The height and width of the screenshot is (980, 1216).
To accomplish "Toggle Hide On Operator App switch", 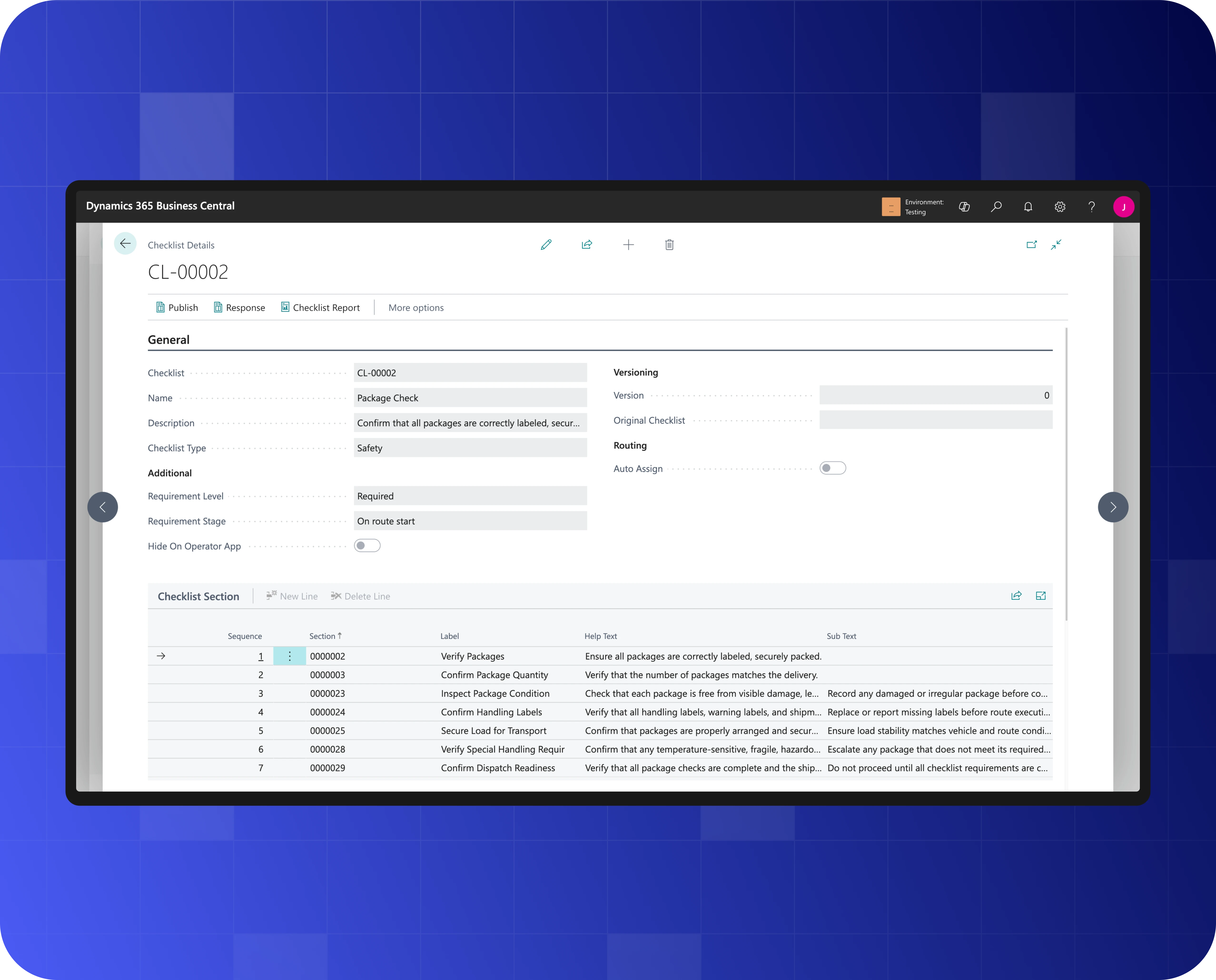I will 367,545.
